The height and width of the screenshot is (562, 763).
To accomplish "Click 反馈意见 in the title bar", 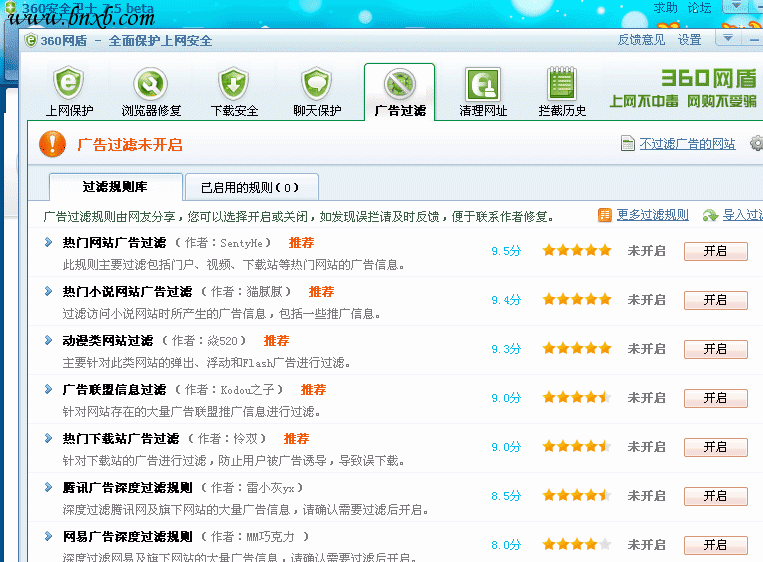I will (x=641, y=40).
